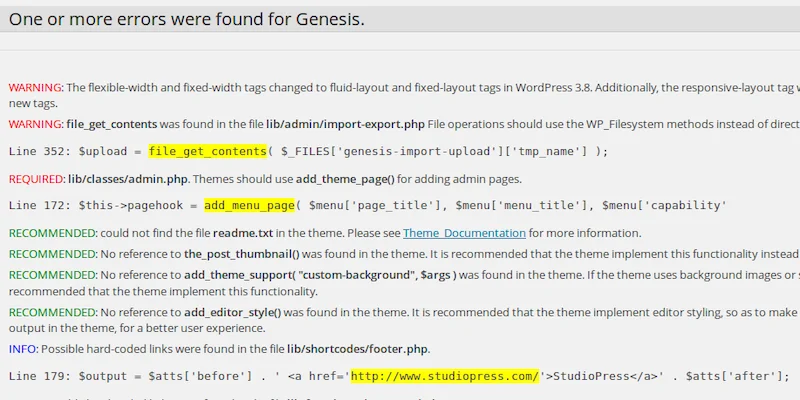The height and width of the screenshot is (400, 800).
Task: Click bold 'the_post_thumbnail()' function name
Action: [x=242, y=254]
